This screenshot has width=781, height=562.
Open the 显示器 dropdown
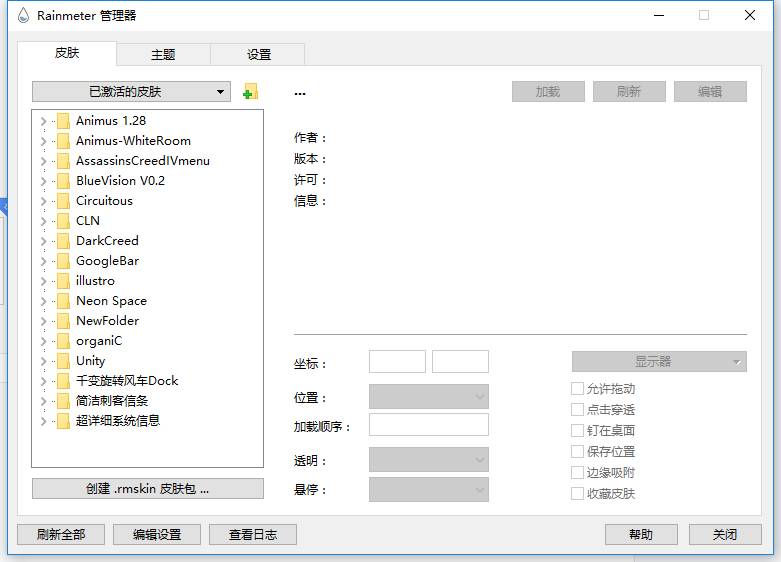(x=659, y=362)
